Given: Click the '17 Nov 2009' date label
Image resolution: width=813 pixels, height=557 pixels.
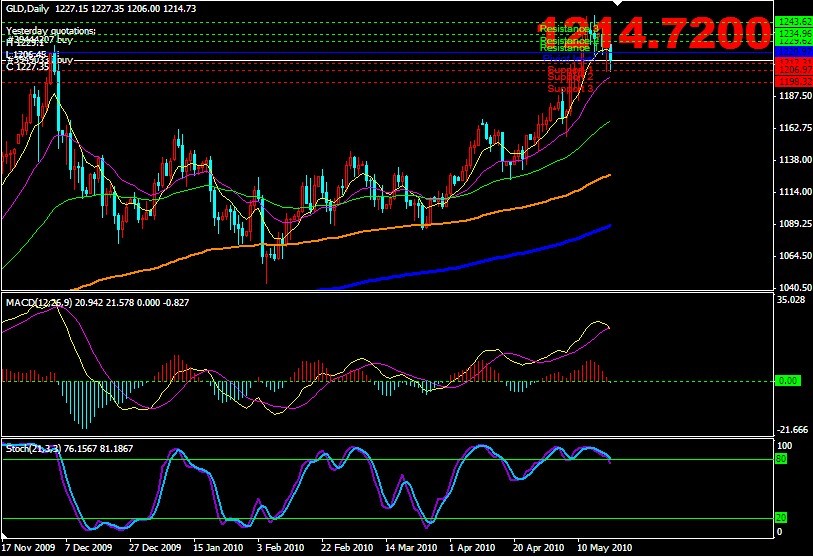Looking at the screenshot, I should tap(29, 548).
